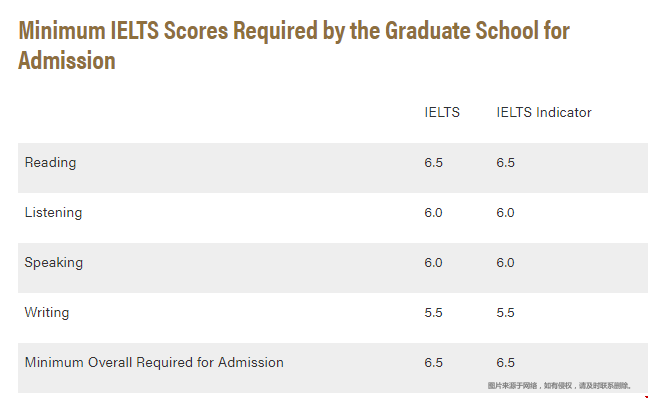The width and height of the screenshot is (648, 398).
Task: Click the Writing IELTS score 5.5
Action: pyautogui.click(x=433, y=313)
